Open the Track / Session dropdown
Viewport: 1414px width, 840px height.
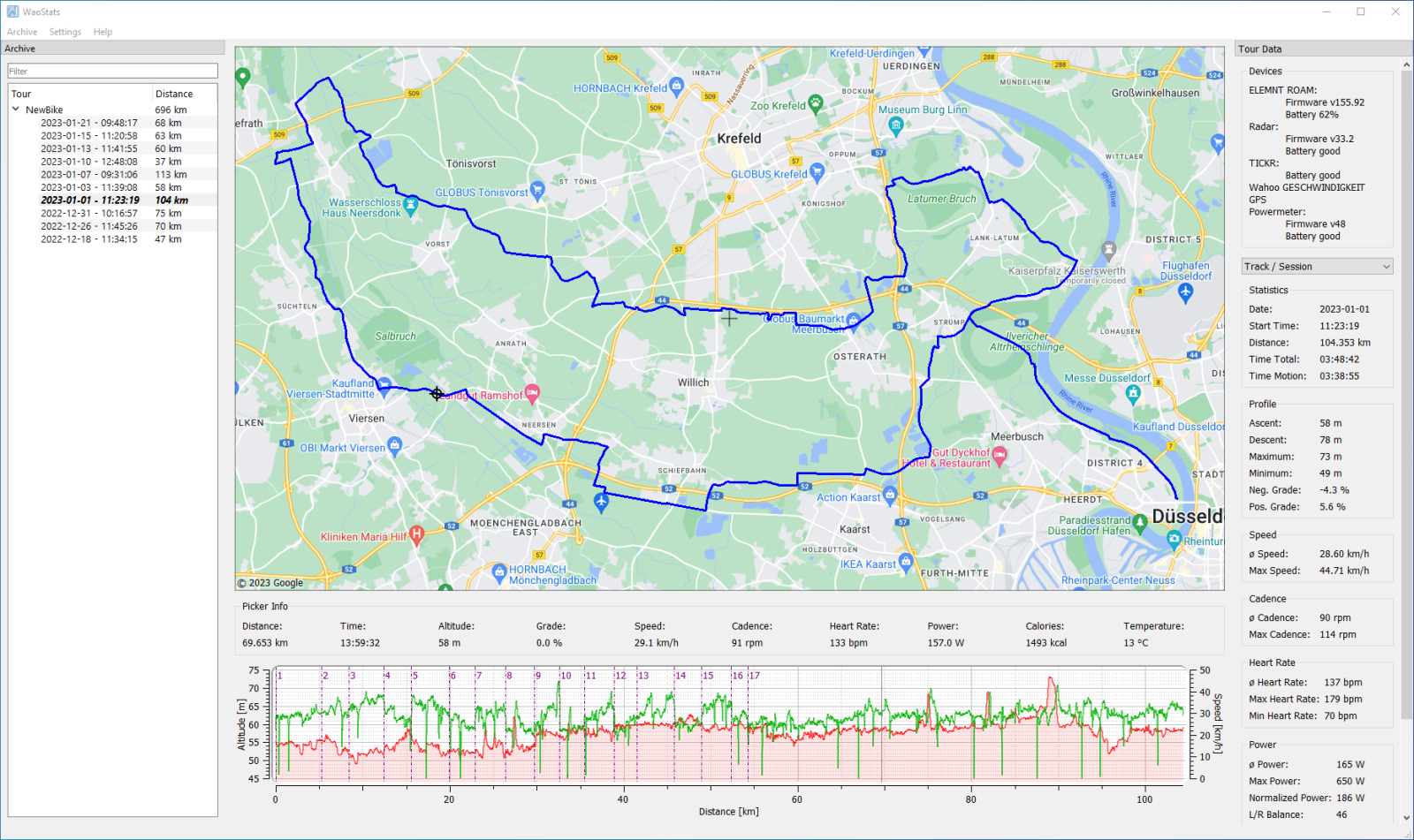click(x=1317, y=267)
